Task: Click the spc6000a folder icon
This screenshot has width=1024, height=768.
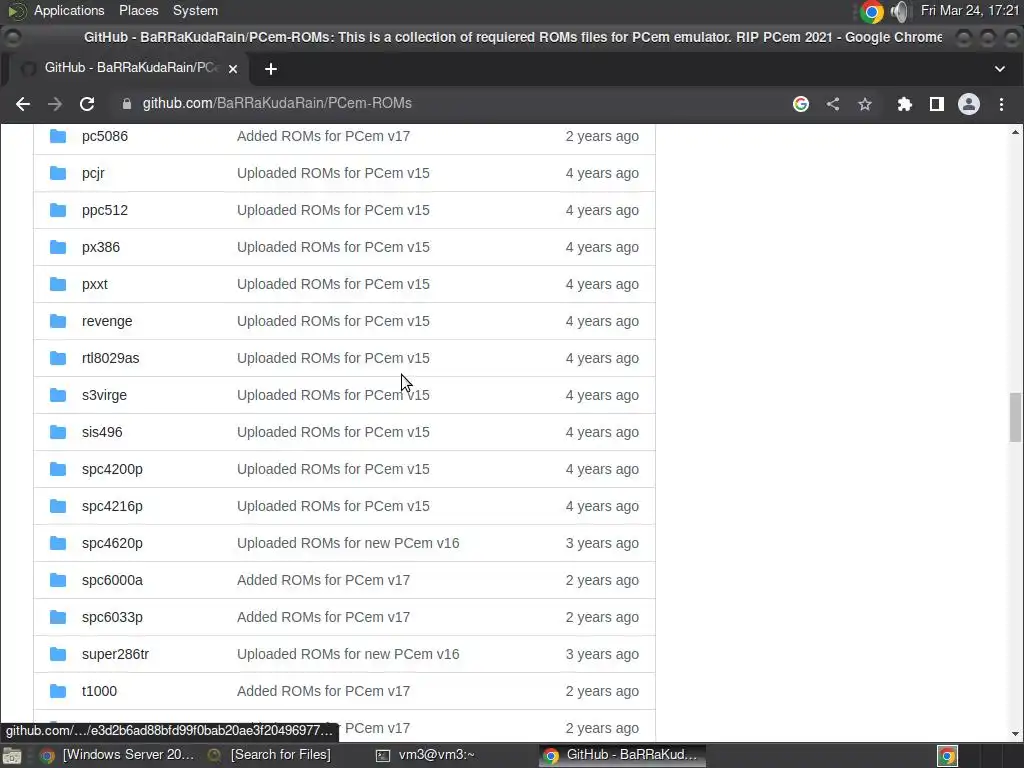Action: coord(58,580)
